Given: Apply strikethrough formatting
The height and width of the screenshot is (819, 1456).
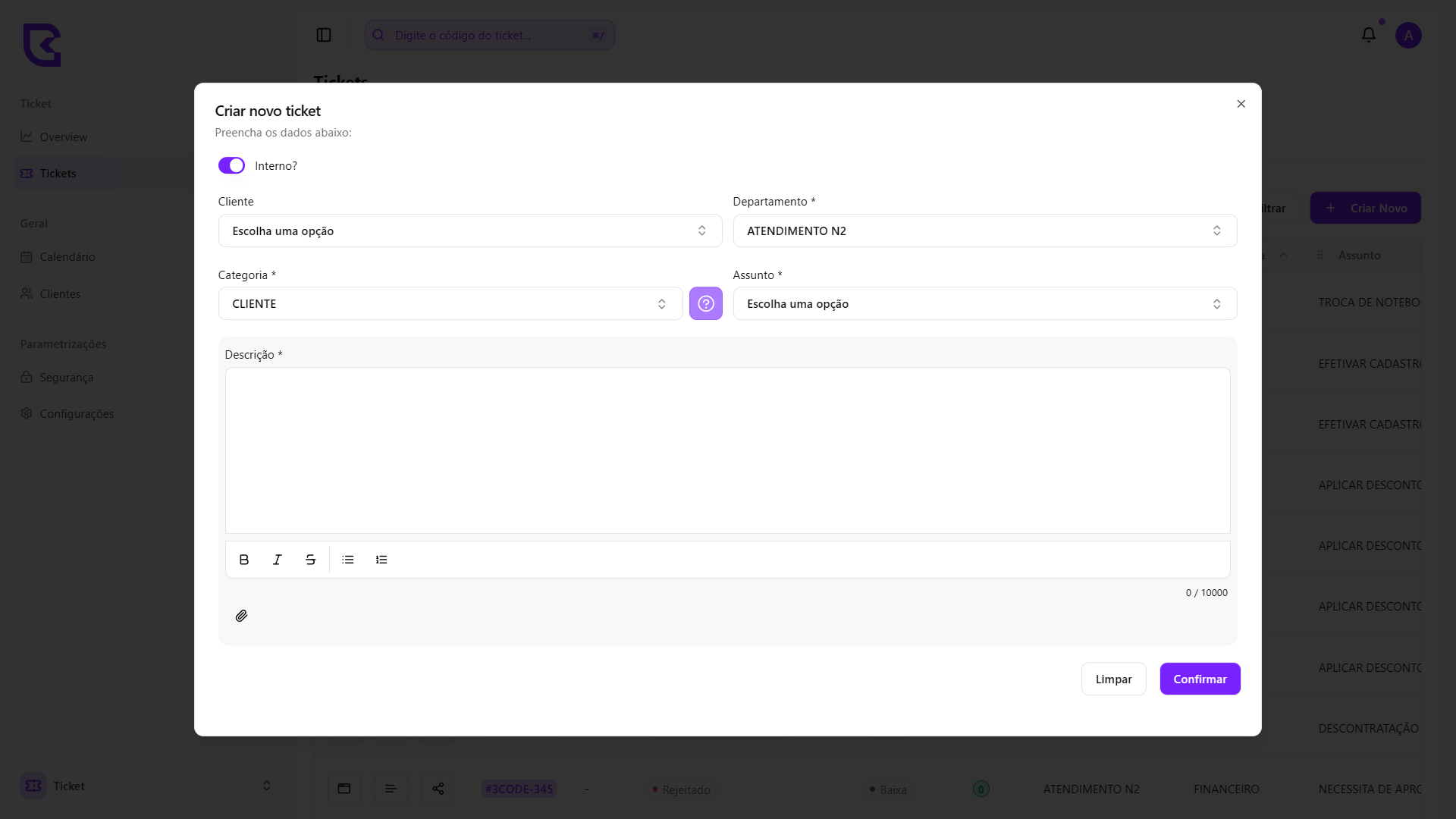Looking at the screenshot, I should point(311,560).
